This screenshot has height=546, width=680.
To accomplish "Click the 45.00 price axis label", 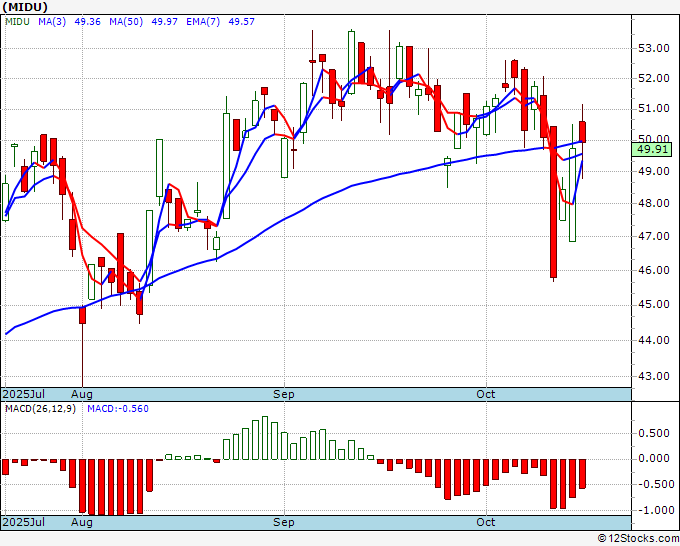I will [654, 305].
